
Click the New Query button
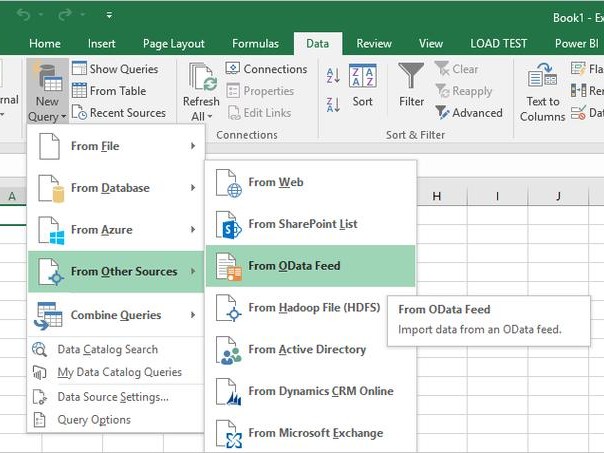(x=47, y=92)
